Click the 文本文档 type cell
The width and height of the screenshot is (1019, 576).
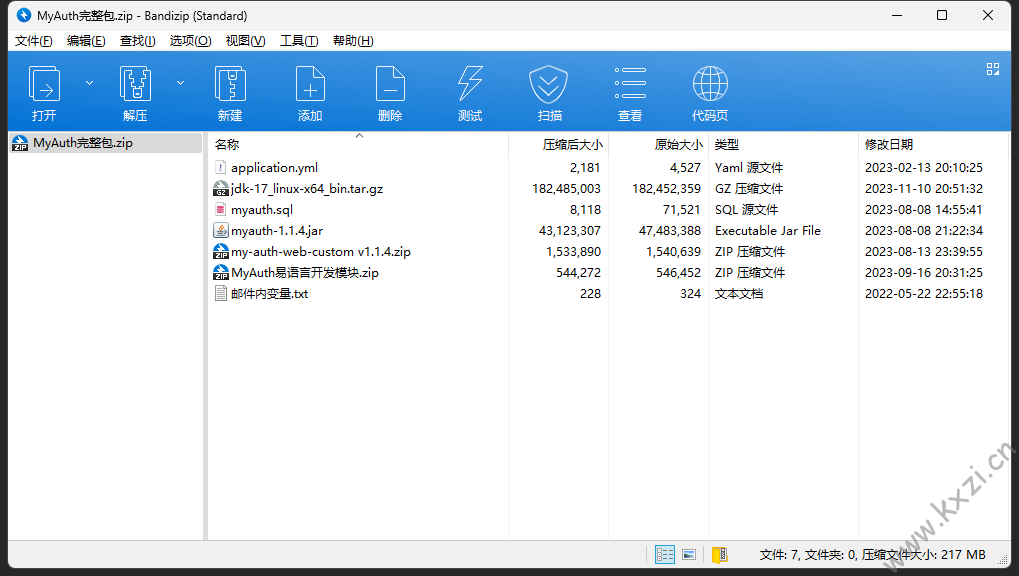tap(739, 294)
